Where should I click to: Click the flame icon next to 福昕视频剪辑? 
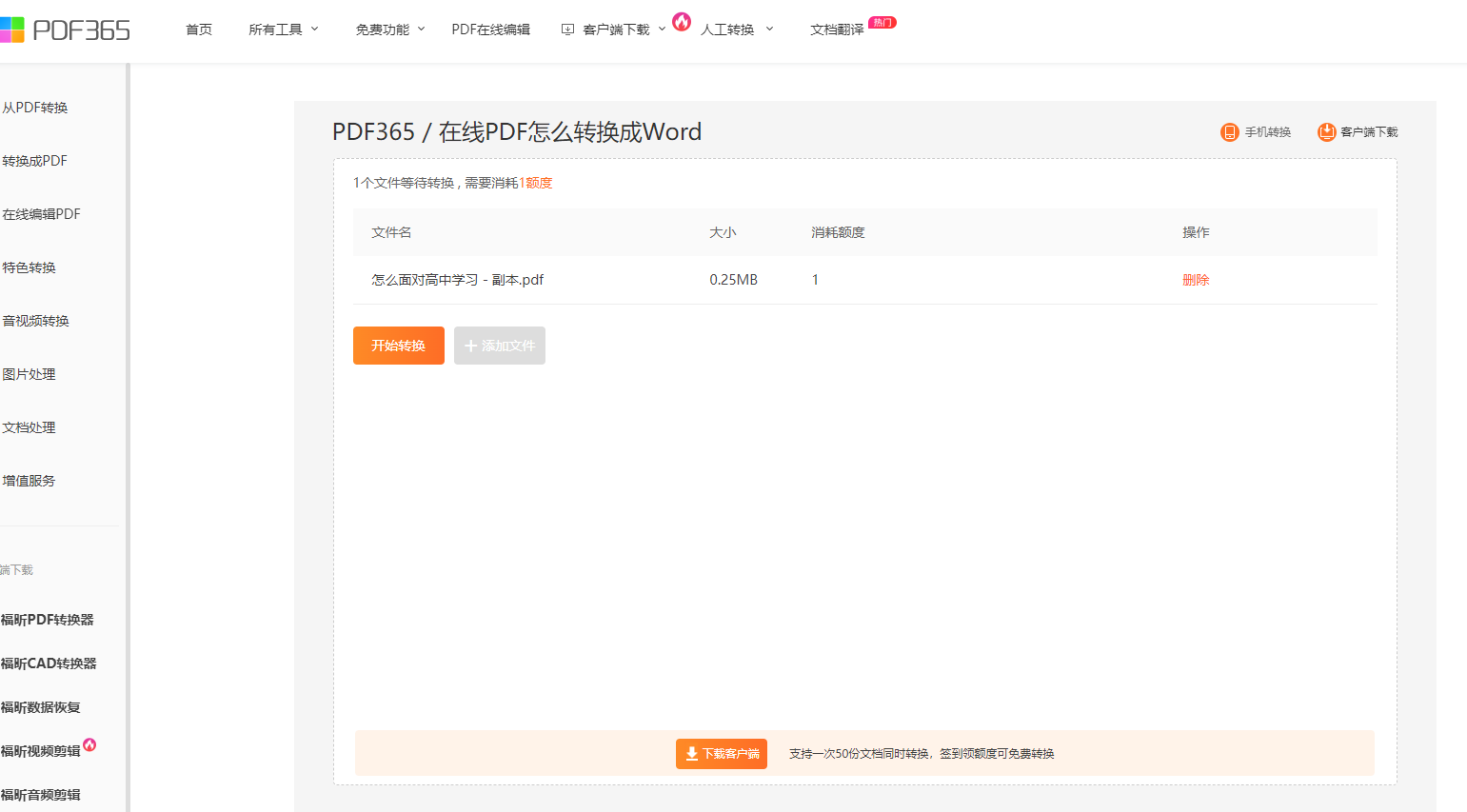coord(89,744)
